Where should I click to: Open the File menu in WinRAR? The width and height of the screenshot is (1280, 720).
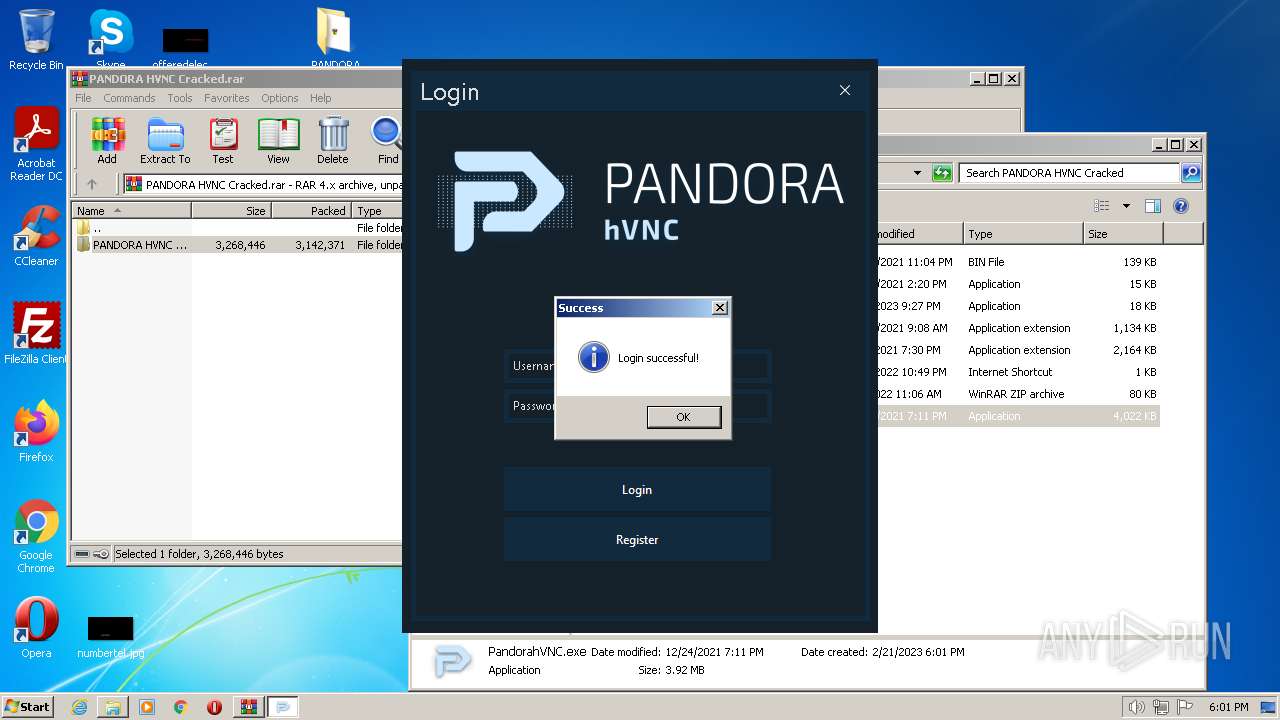[83, 98]
